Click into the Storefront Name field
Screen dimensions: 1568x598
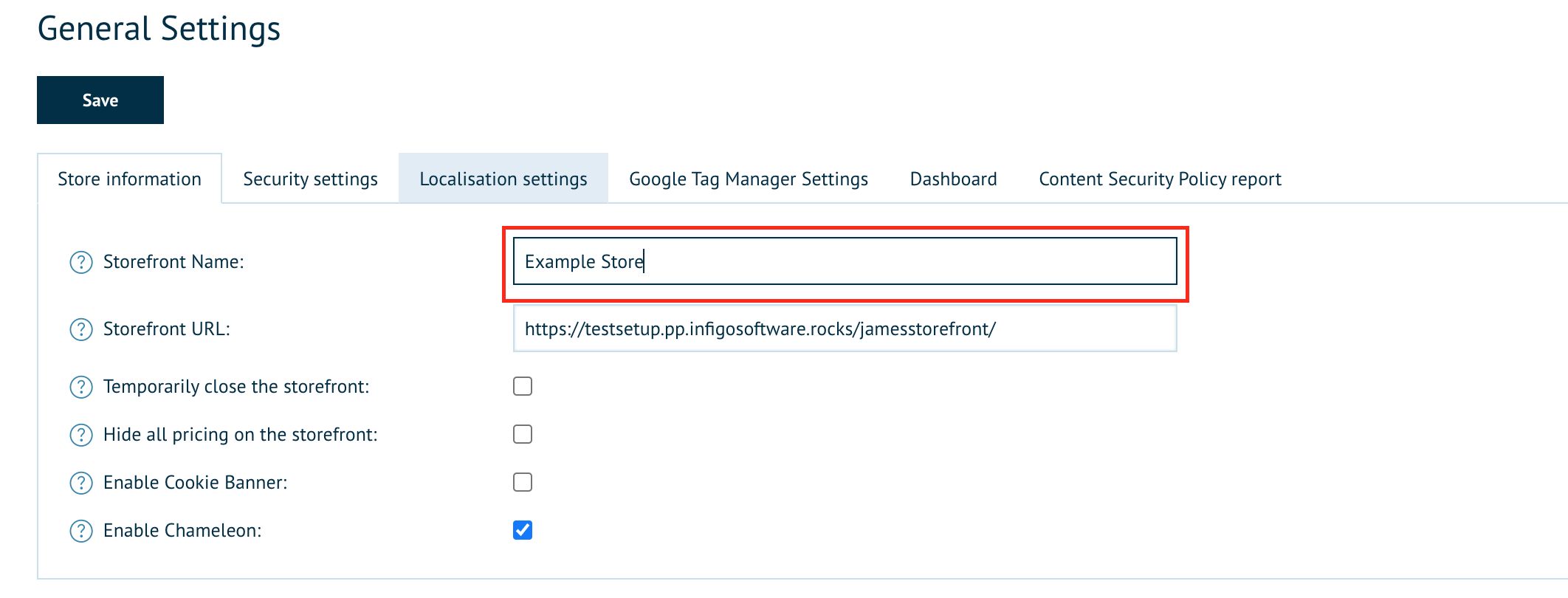(845, 261)
